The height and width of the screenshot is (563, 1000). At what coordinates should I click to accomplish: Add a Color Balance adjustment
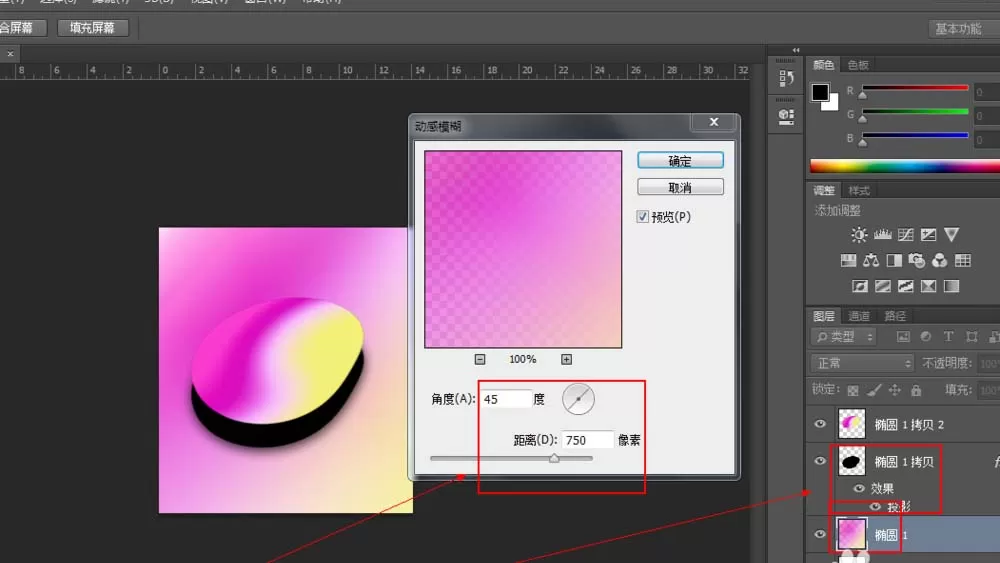pyautogui.click(x=871, y=260)
